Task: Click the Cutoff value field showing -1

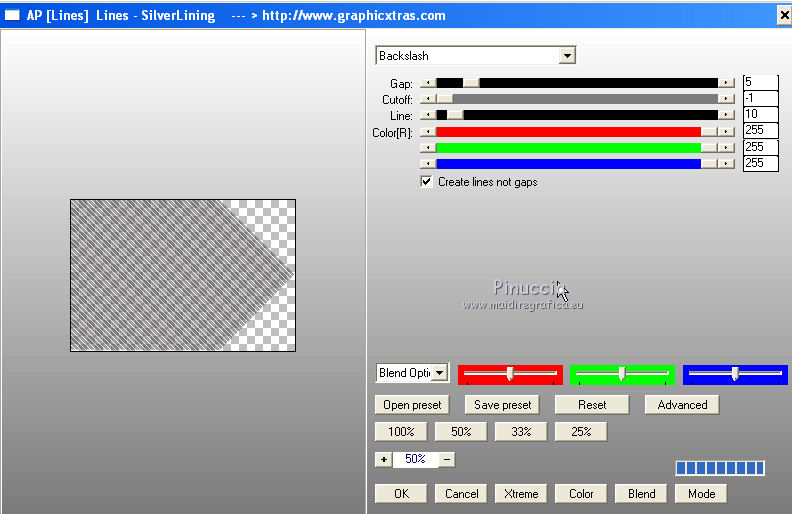Action: click(760, 98)
